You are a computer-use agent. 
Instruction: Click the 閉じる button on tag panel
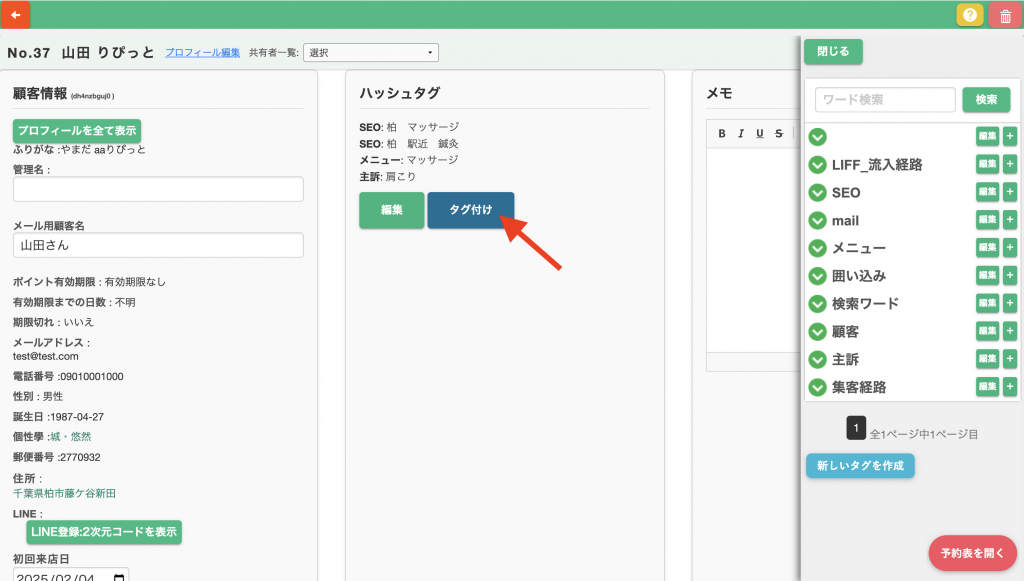point(833,52)
